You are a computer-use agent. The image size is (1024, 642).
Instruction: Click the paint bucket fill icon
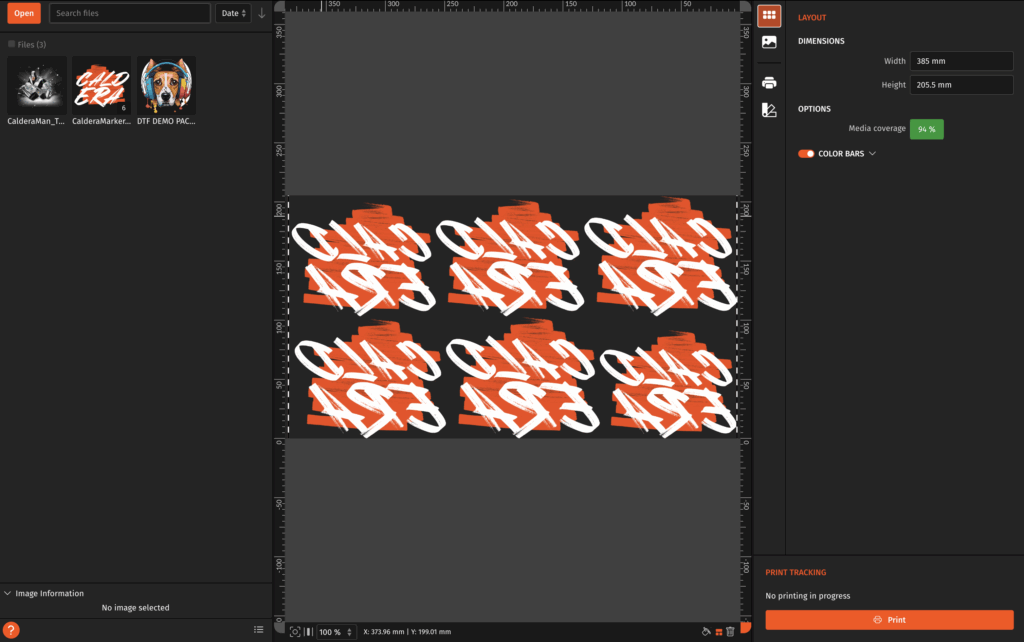[x=706, y=631]
